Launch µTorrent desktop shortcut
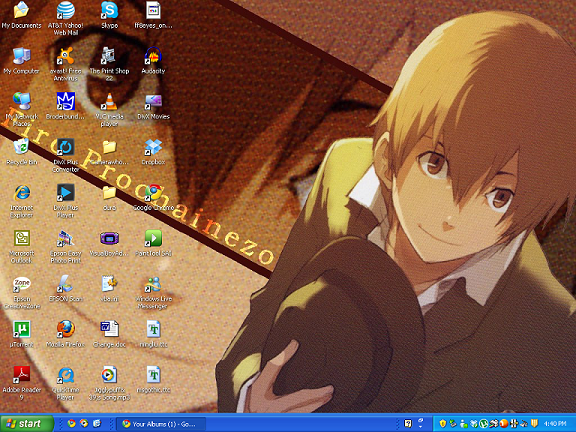The width and height of the screenshot is (576, 432). coord(21,329)
